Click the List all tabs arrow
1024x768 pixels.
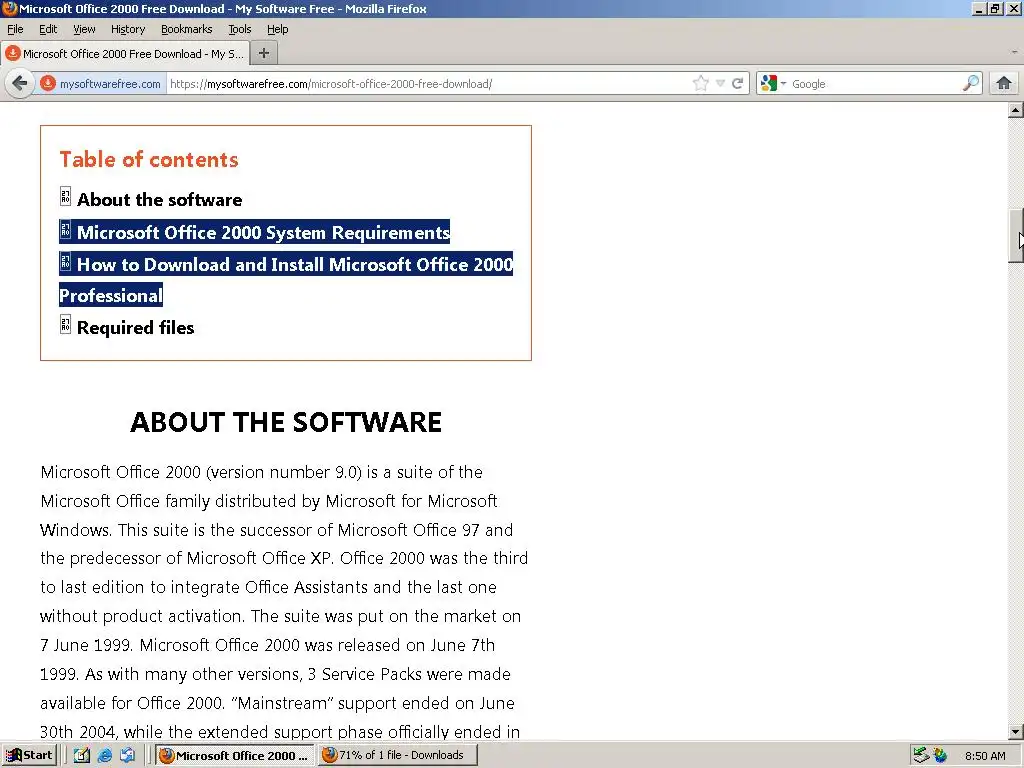click(x=1014, y=52)
